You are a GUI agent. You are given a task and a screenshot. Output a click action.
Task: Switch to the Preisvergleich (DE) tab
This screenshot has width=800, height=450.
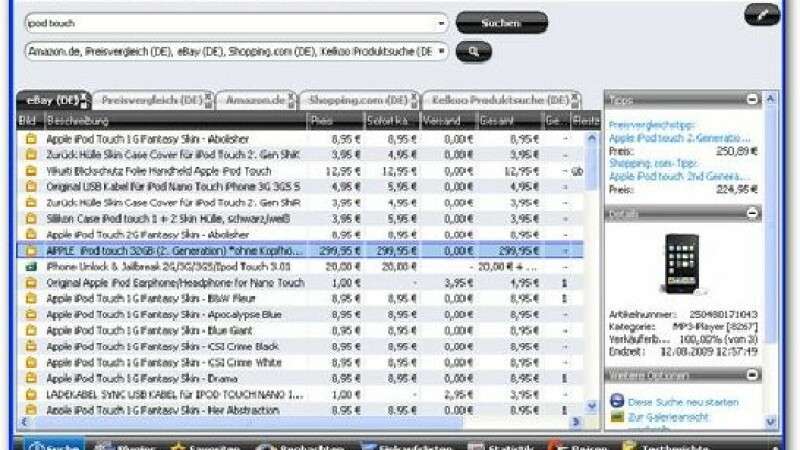152,100
